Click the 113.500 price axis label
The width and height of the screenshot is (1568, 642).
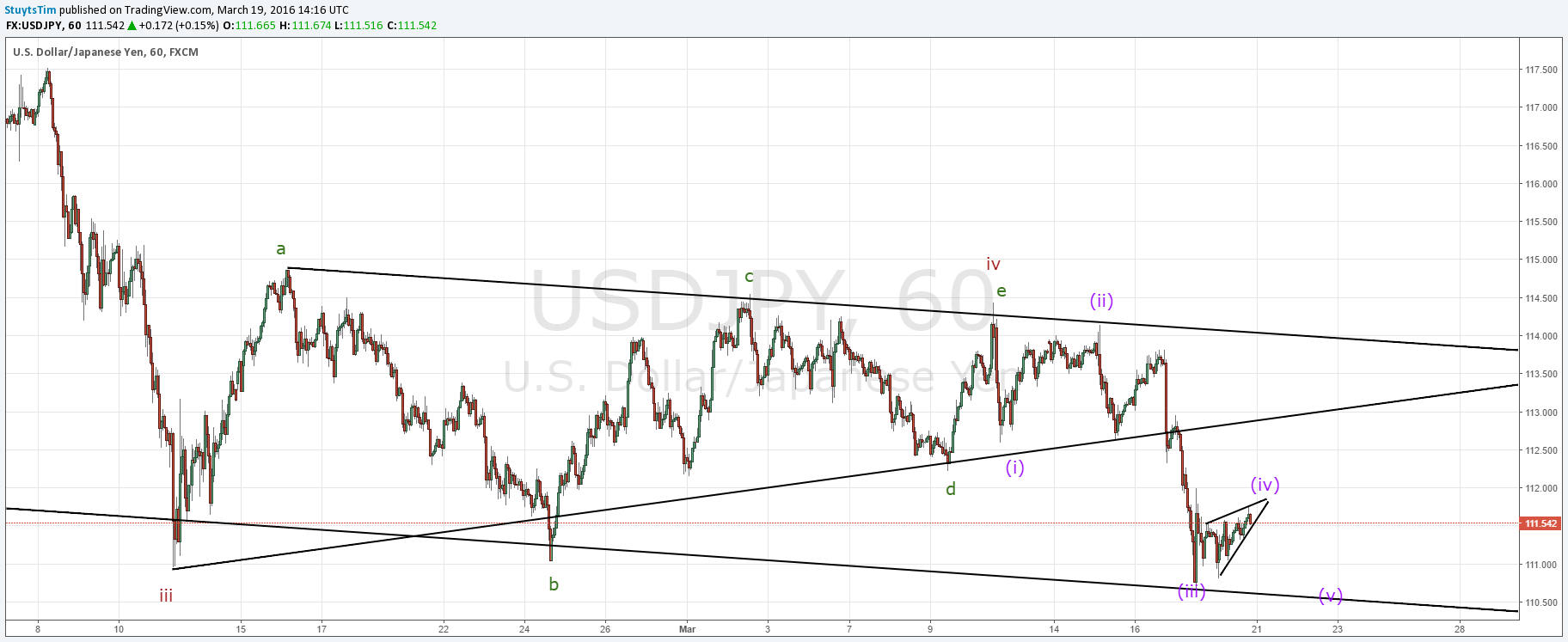click(x=1541, y=374)
